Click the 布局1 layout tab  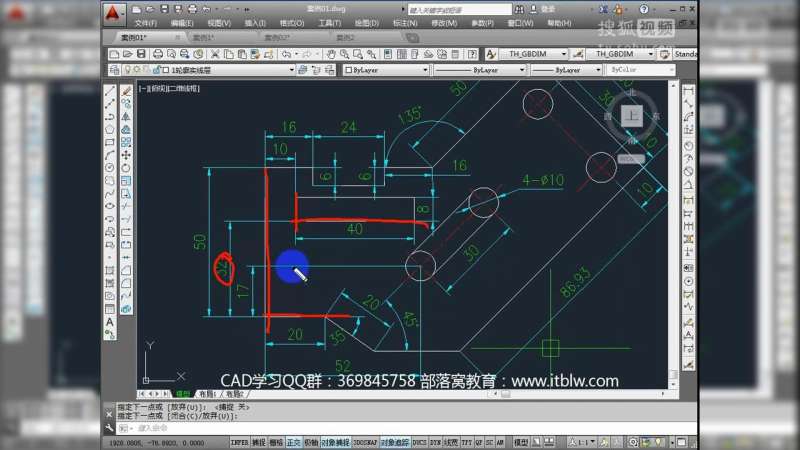click(x=209, y=395)
